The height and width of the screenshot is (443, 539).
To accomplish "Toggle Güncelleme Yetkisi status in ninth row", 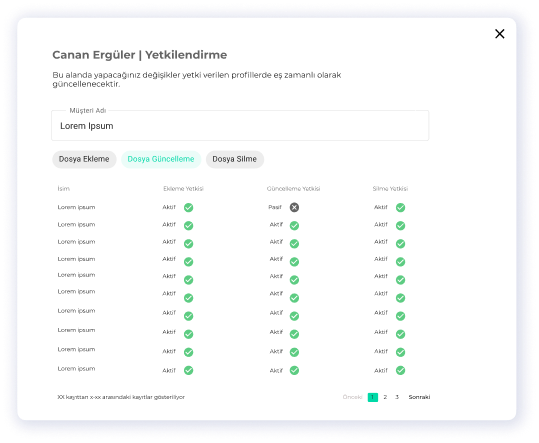I will (x=294, y=352).
